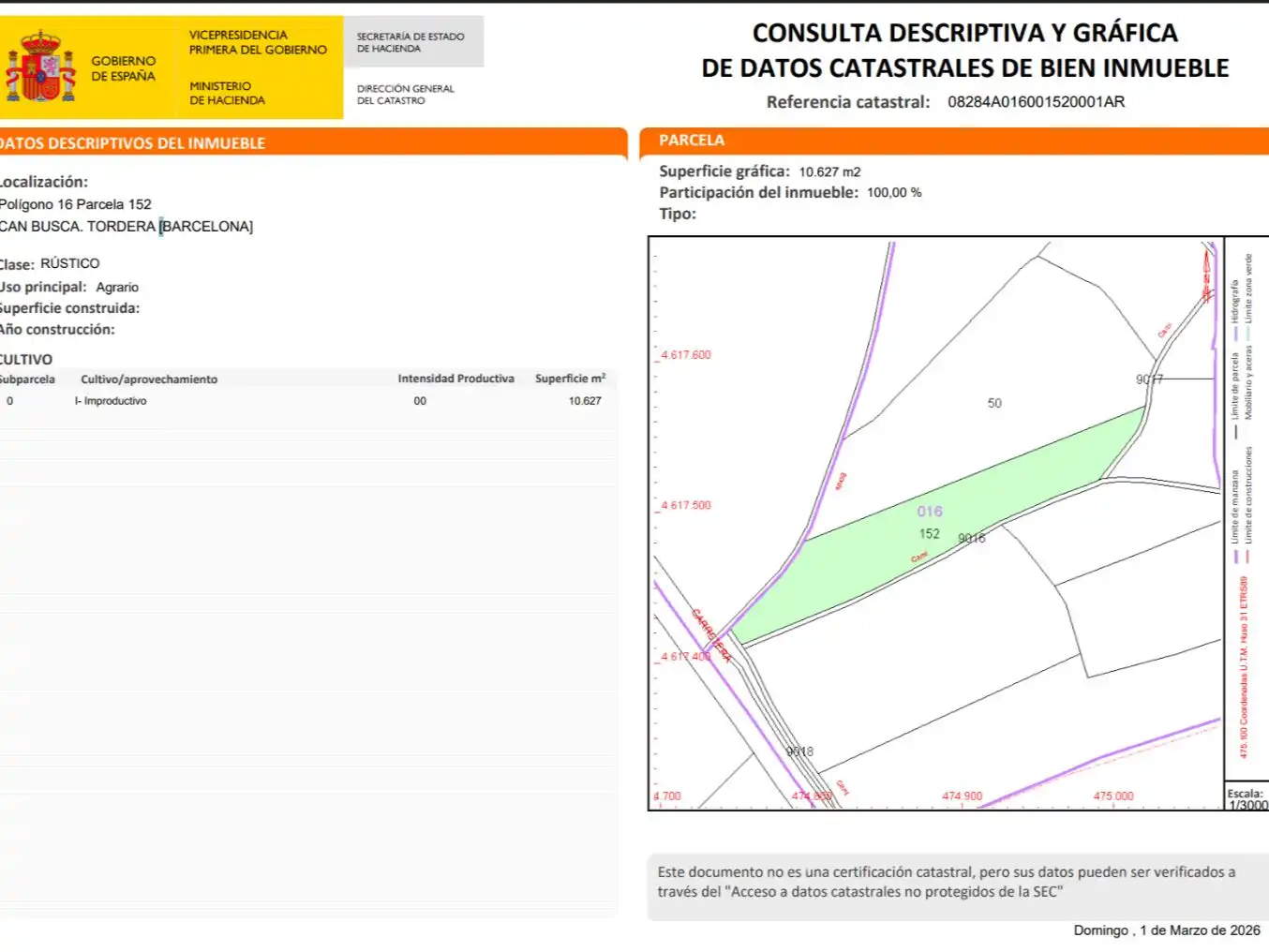Select the 'GOBIERNO DE ESPAÑA' header text
This screenshot has width=1269, height=952.
pyautogui.click(x=124, y=68)
